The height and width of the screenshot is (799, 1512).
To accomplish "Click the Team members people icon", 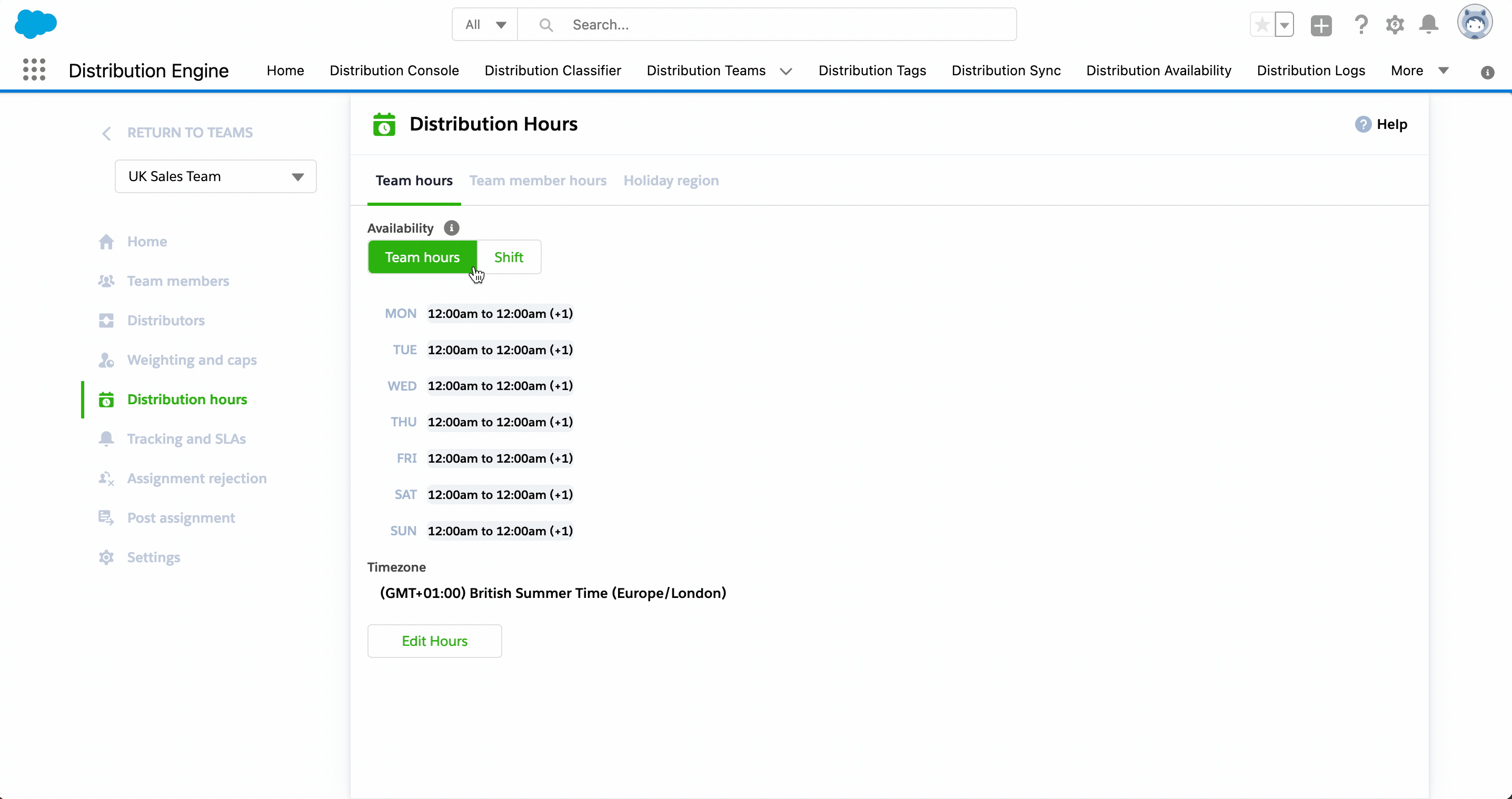I will (106, 281).
